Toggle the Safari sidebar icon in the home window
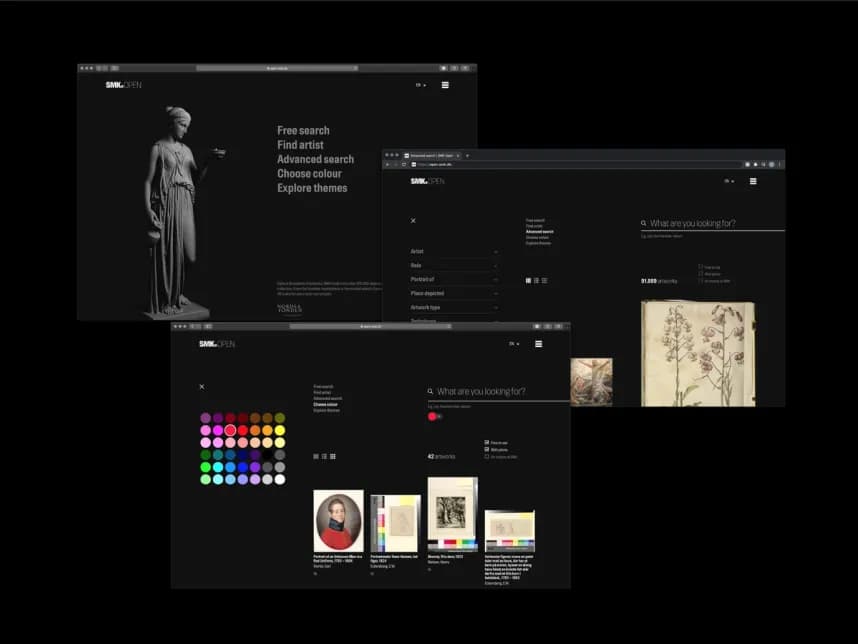This screenshot has width=858, height=644. click(x=115, y=68)
